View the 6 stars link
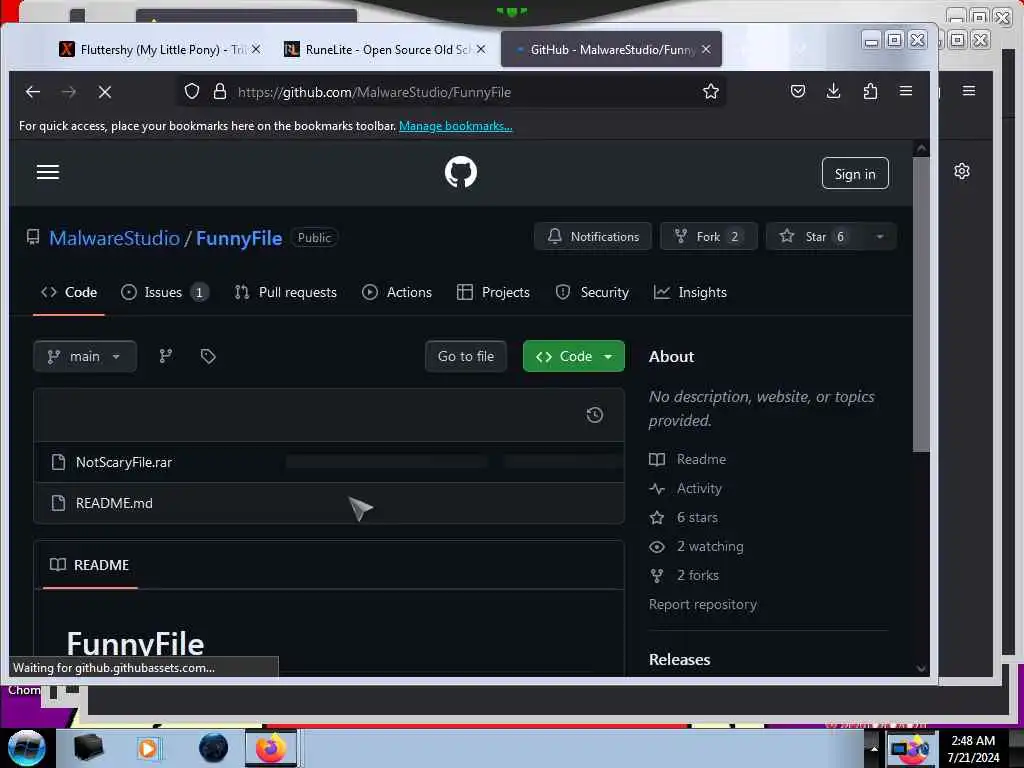The width and height of the screenshot is (1024, 768). point(697,517)
